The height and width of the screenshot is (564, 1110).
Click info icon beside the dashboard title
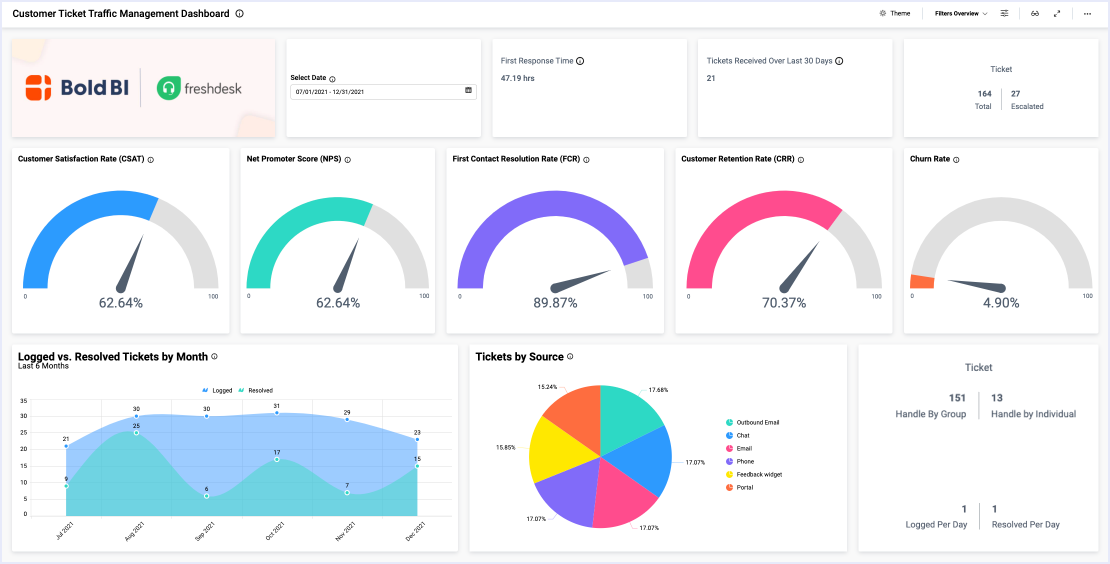tap(239, 13)
